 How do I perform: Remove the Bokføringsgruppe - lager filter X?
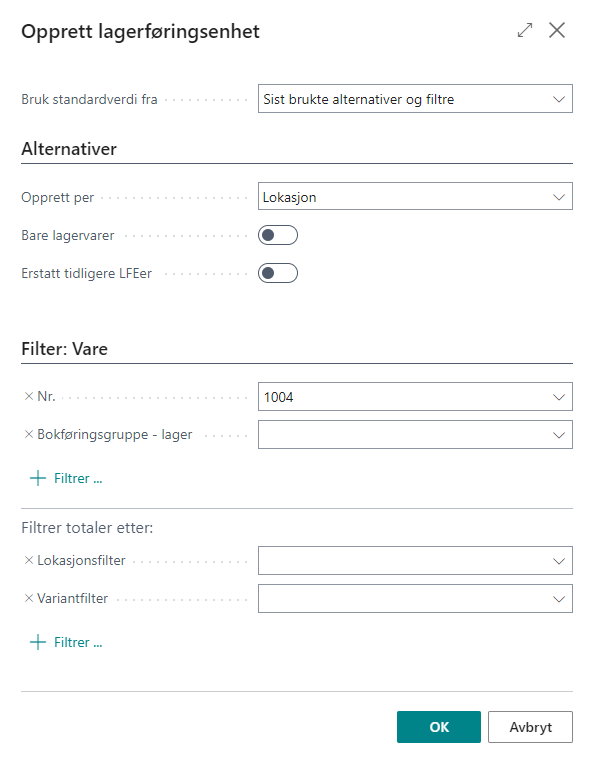point(29,434)
